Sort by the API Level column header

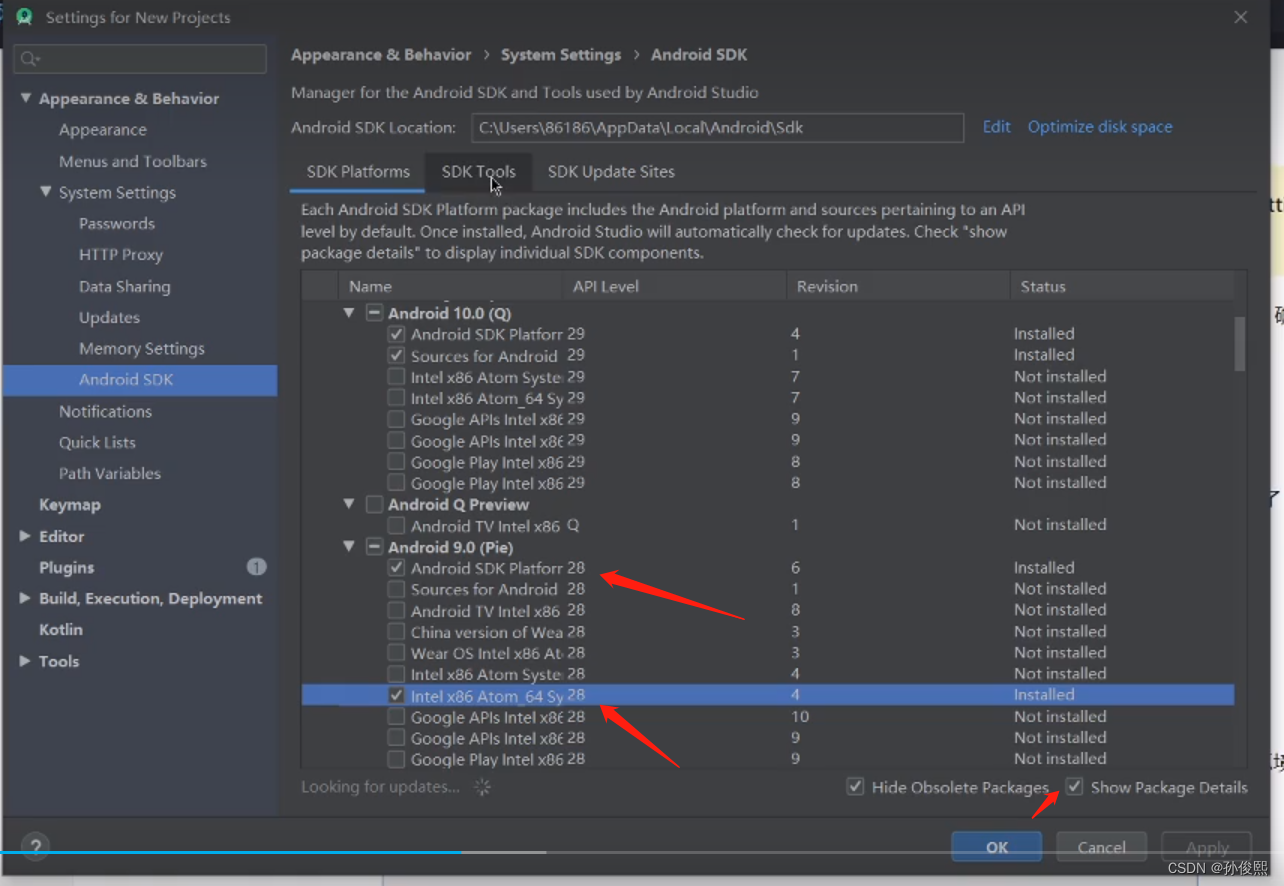click(675, 286)
